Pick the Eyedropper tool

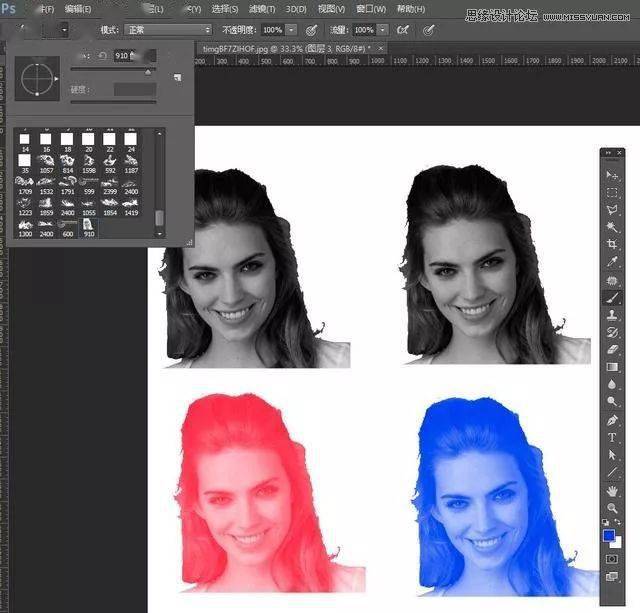pos(612,262)
